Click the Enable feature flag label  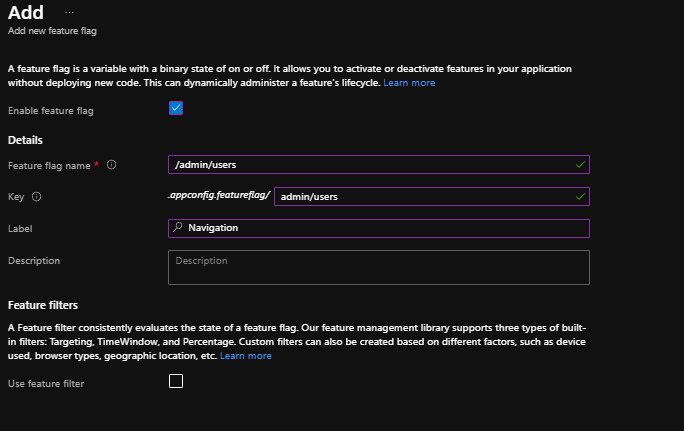(51, 111)
